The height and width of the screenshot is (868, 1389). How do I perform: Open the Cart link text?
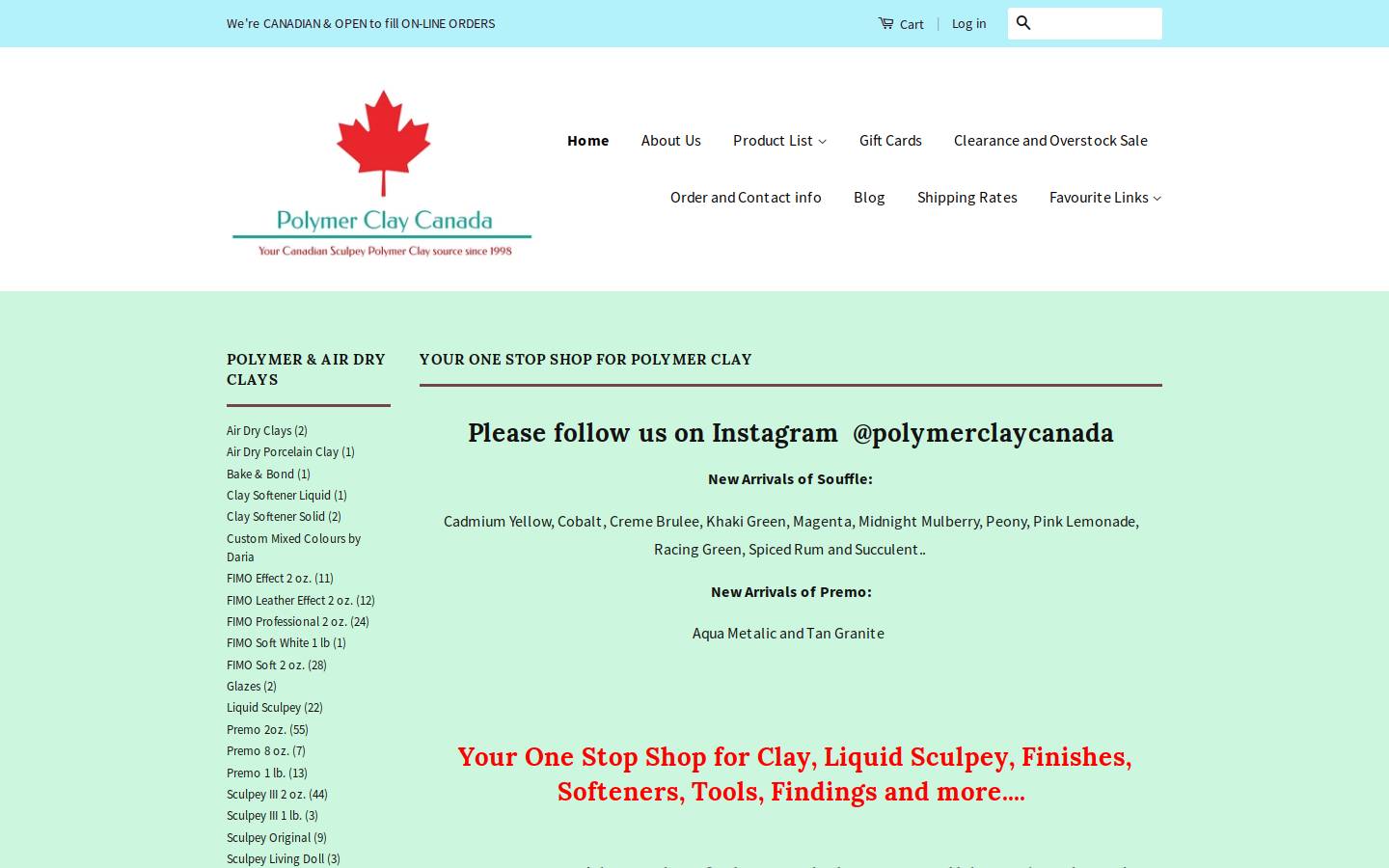pyautogui.click(x=912, y=24)
